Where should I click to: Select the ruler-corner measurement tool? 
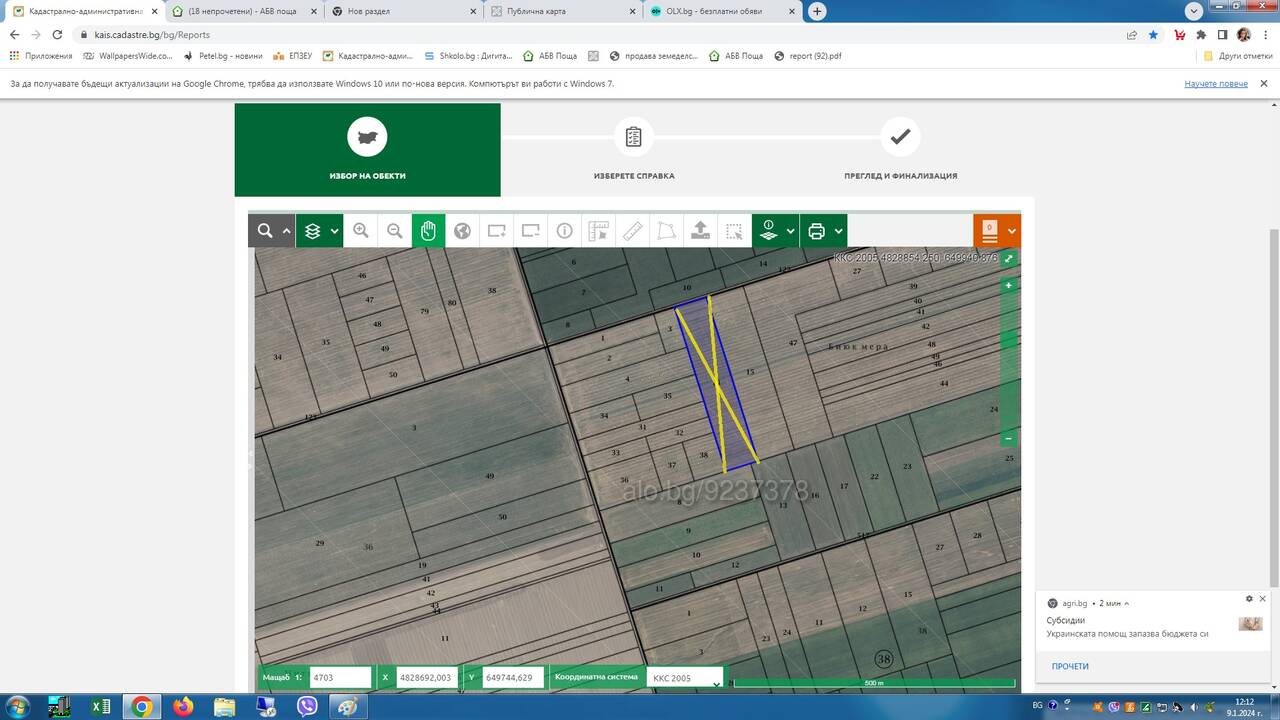(x=599, y=231)
